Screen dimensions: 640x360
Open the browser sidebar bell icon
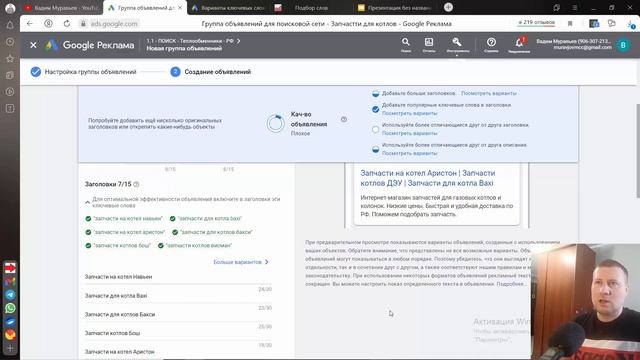tap(10, 25)
